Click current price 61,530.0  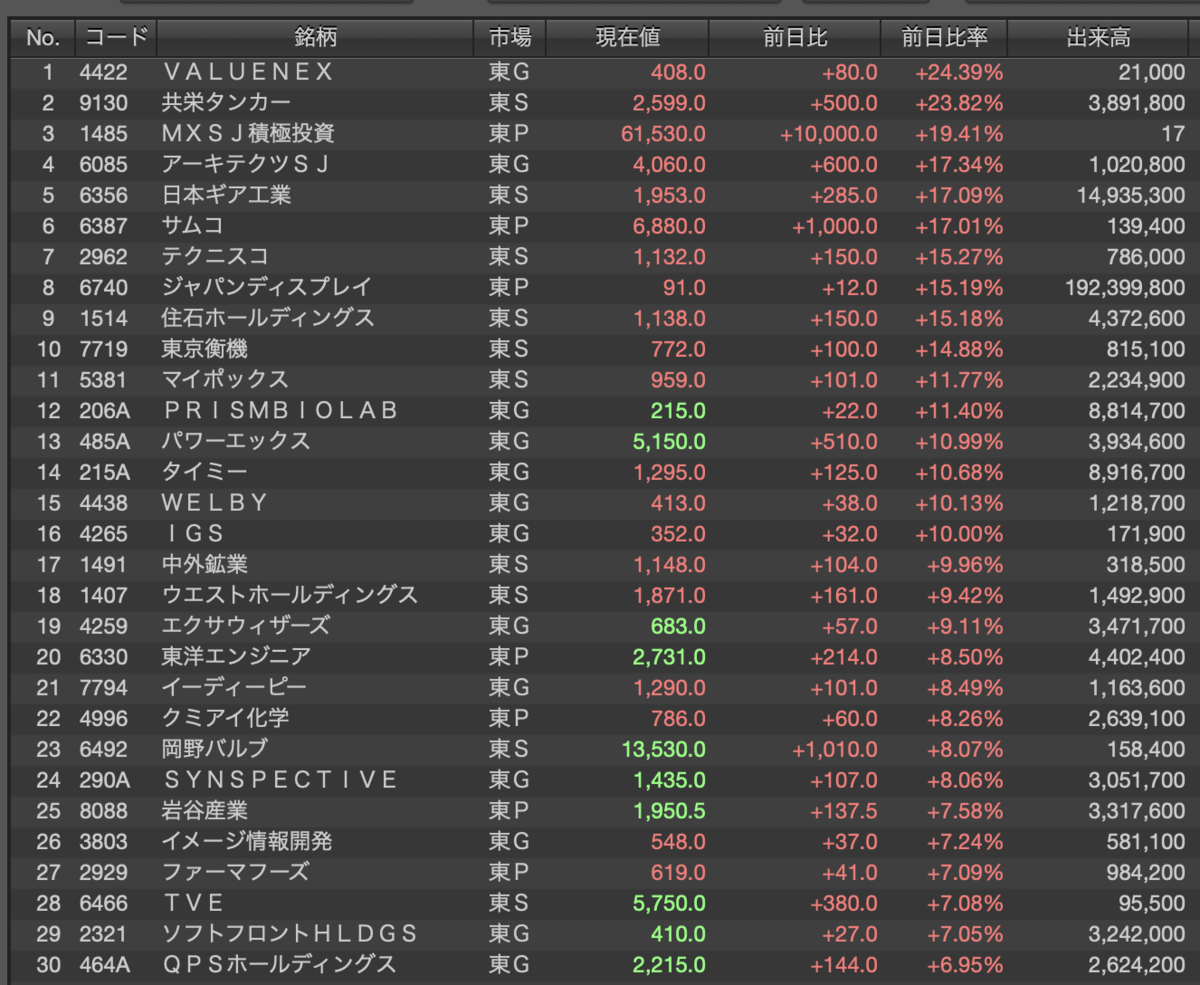(664, 134)
